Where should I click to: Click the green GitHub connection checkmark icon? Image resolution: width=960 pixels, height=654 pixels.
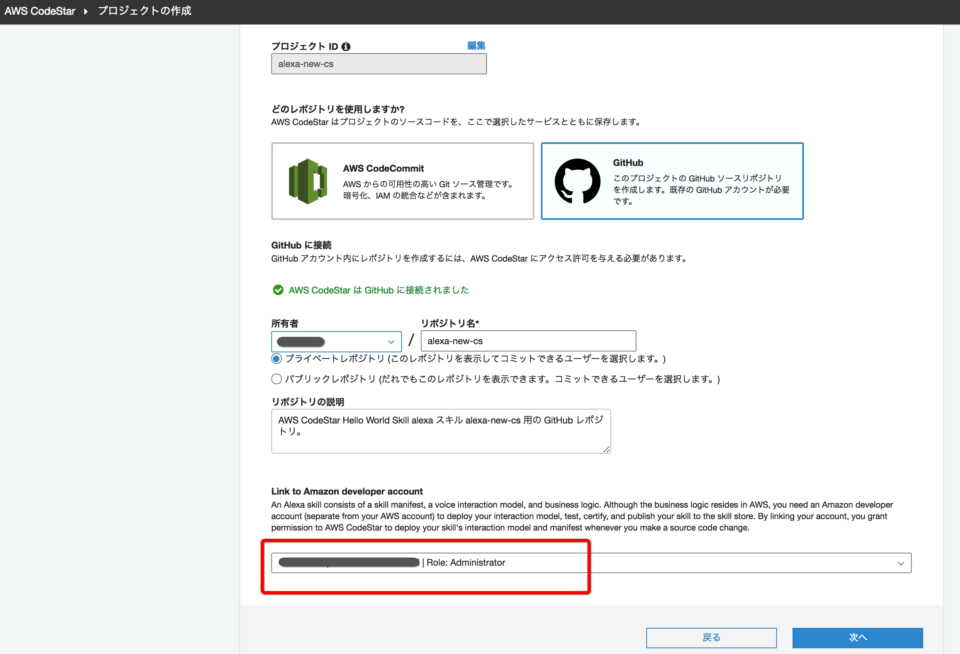tap(280, 289)
